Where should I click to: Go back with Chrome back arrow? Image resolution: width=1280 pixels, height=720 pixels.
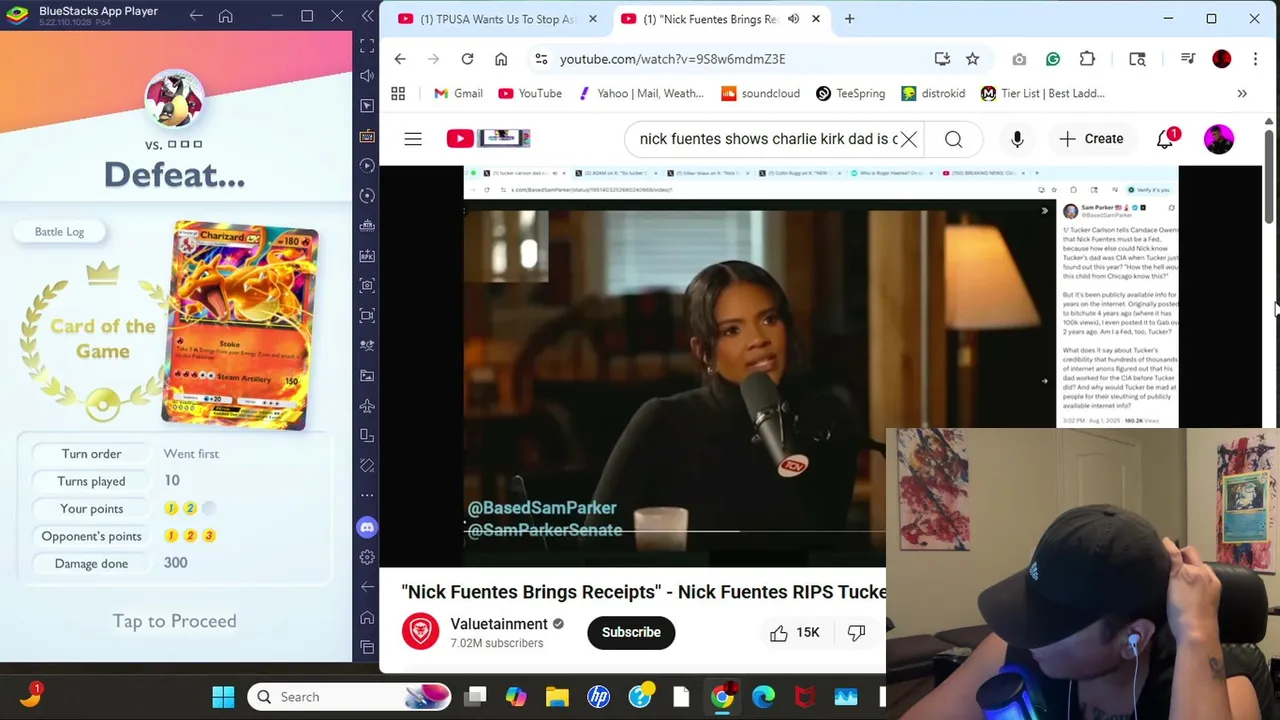[x=400, y=59]
